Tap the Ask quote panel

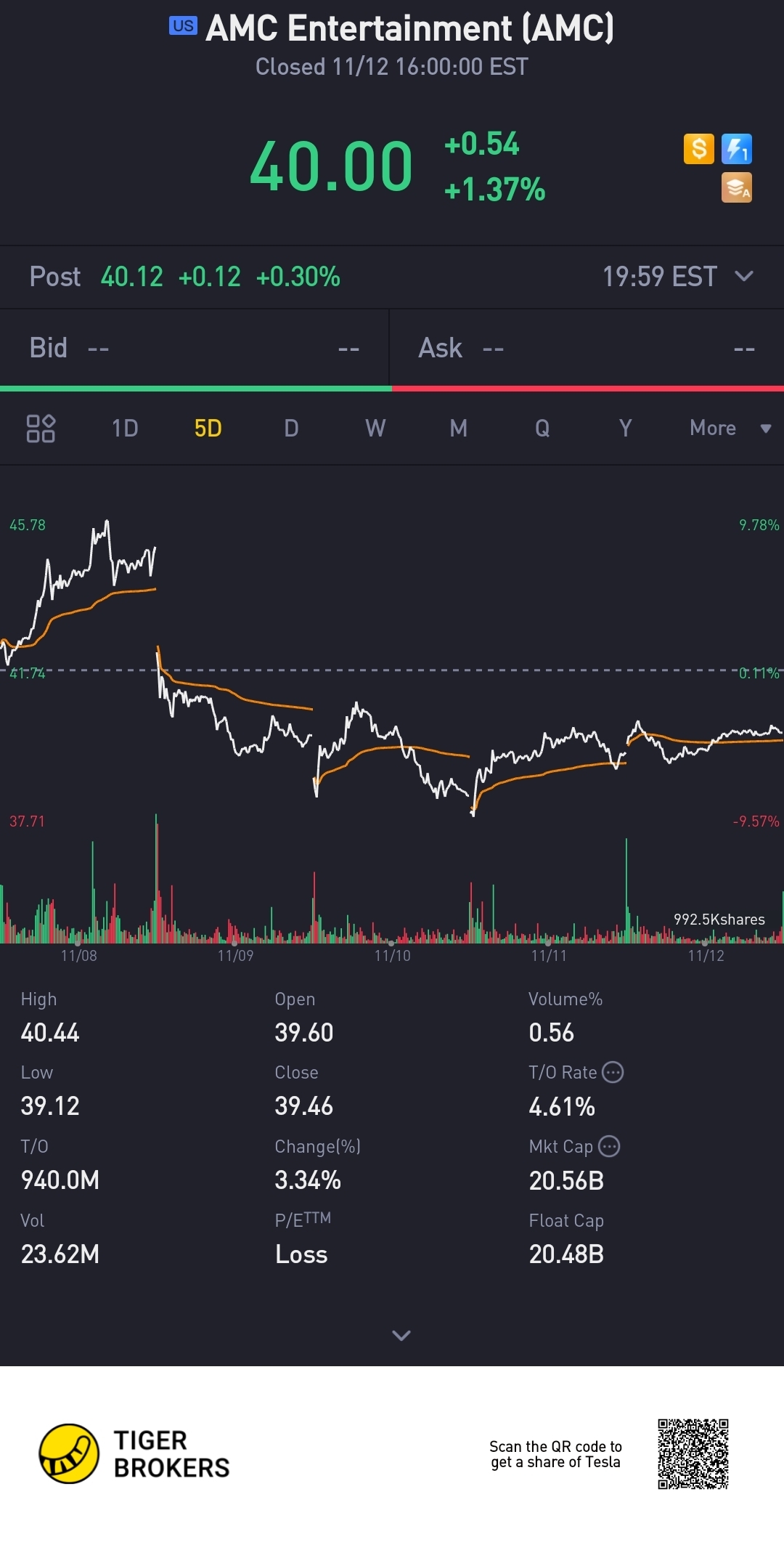click(587, 348)
